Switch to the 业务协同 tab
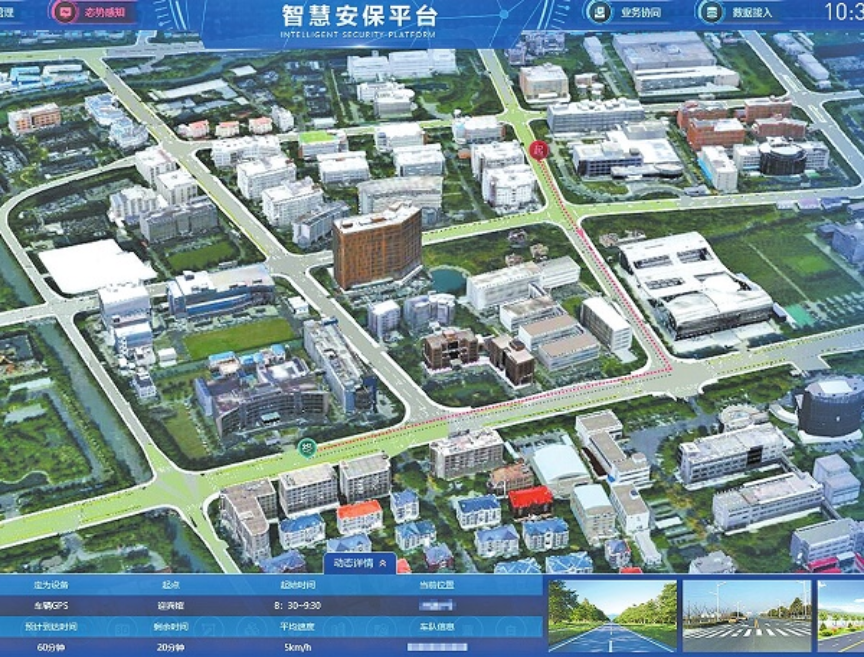The height and width of the screenshot is (657, 864). [x=628, y=13]
